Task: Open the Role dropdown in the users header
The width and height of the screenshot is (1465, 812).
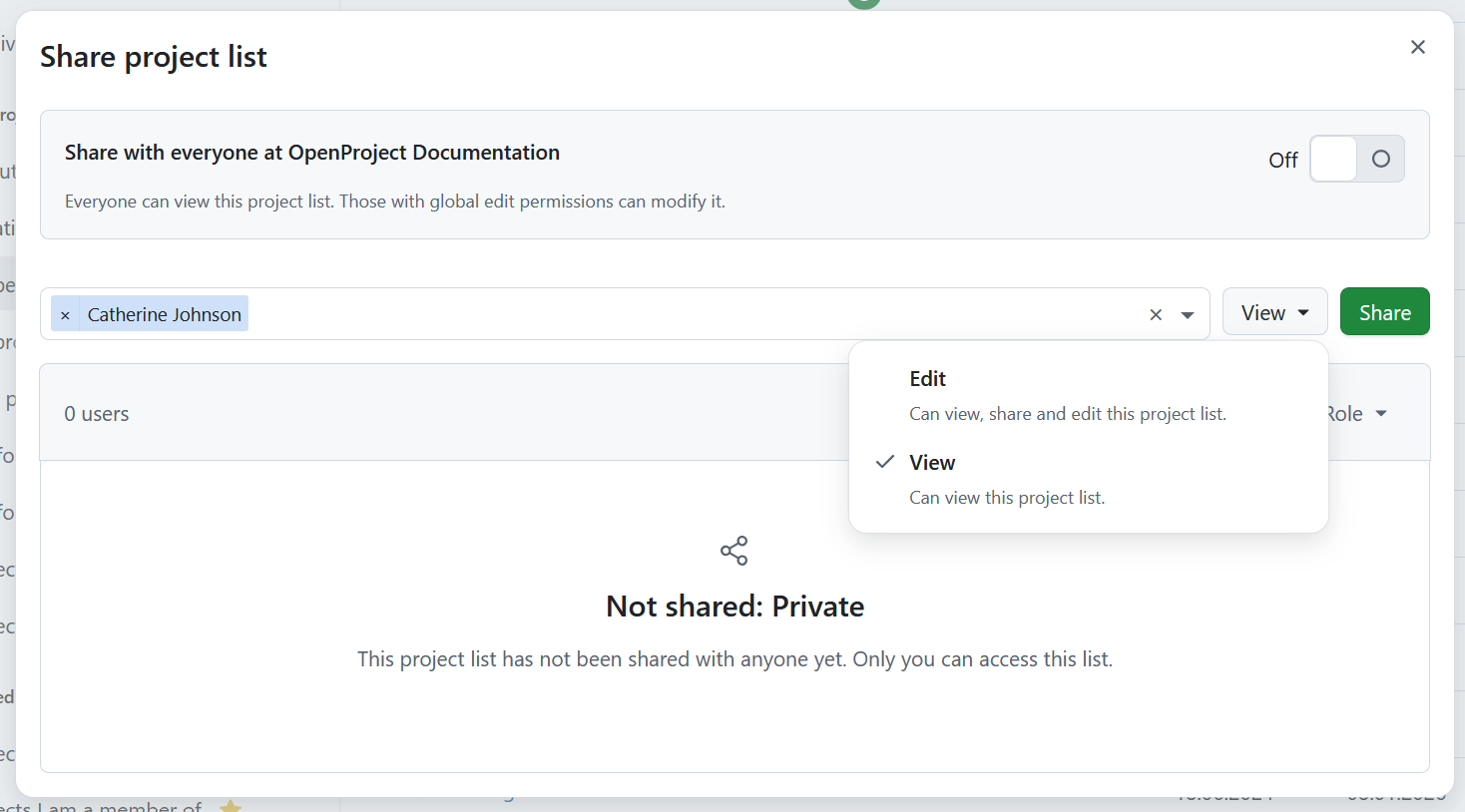Action: tap(1357, 413)
